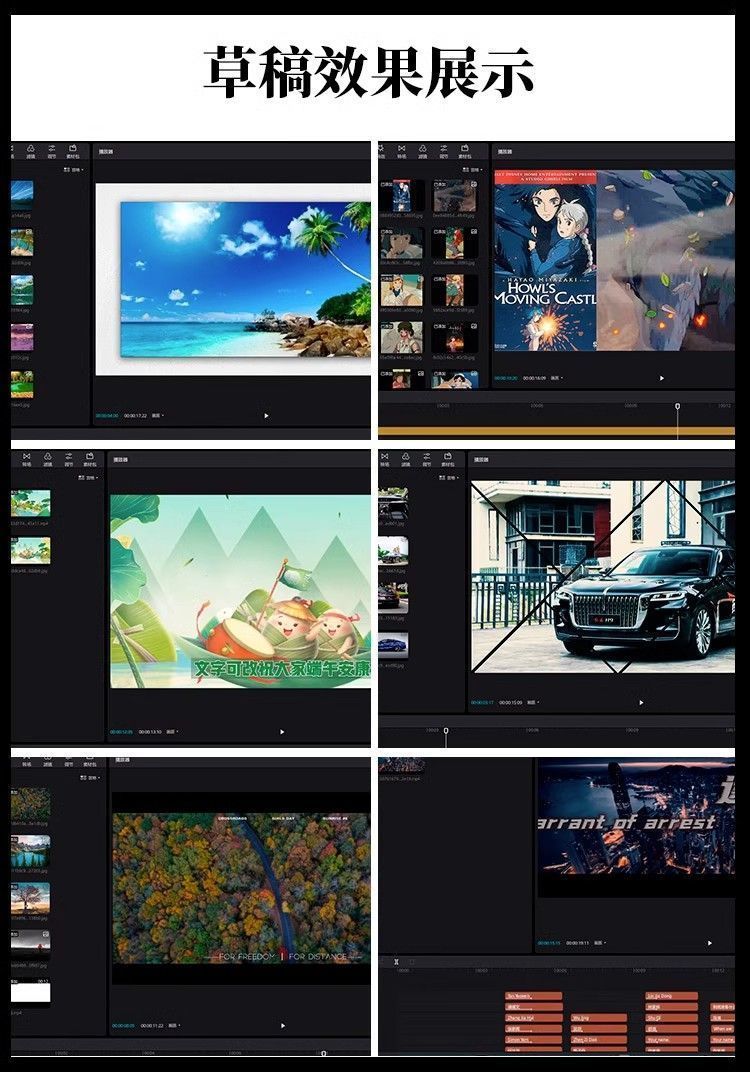
Task: Click the playhead marker below the black car preview
Action: (446, 730)
